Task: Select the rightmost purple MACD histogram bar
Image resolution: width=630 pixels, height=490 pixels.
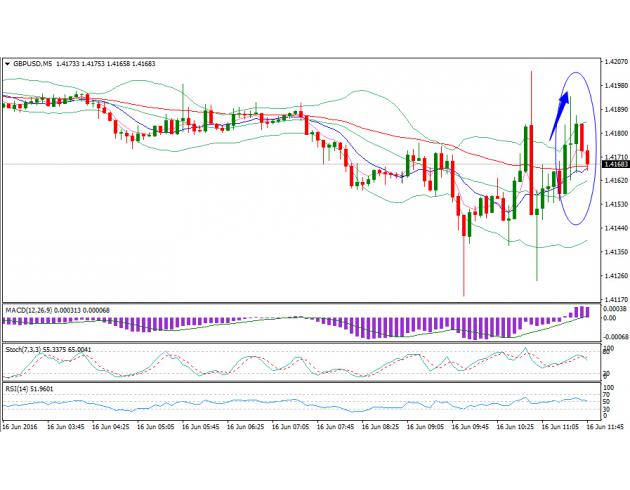Action: tap(586, 312)
